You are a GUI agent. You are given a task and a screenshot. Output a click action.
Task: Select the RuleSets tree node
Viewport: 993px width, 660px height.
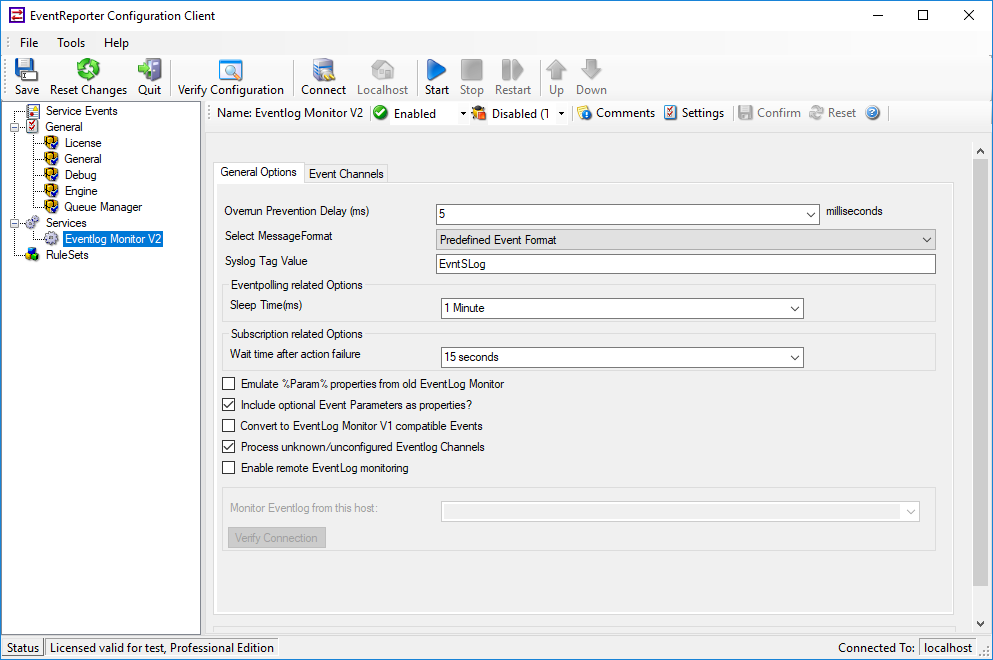pyautogui.click(x=67, y=255)
